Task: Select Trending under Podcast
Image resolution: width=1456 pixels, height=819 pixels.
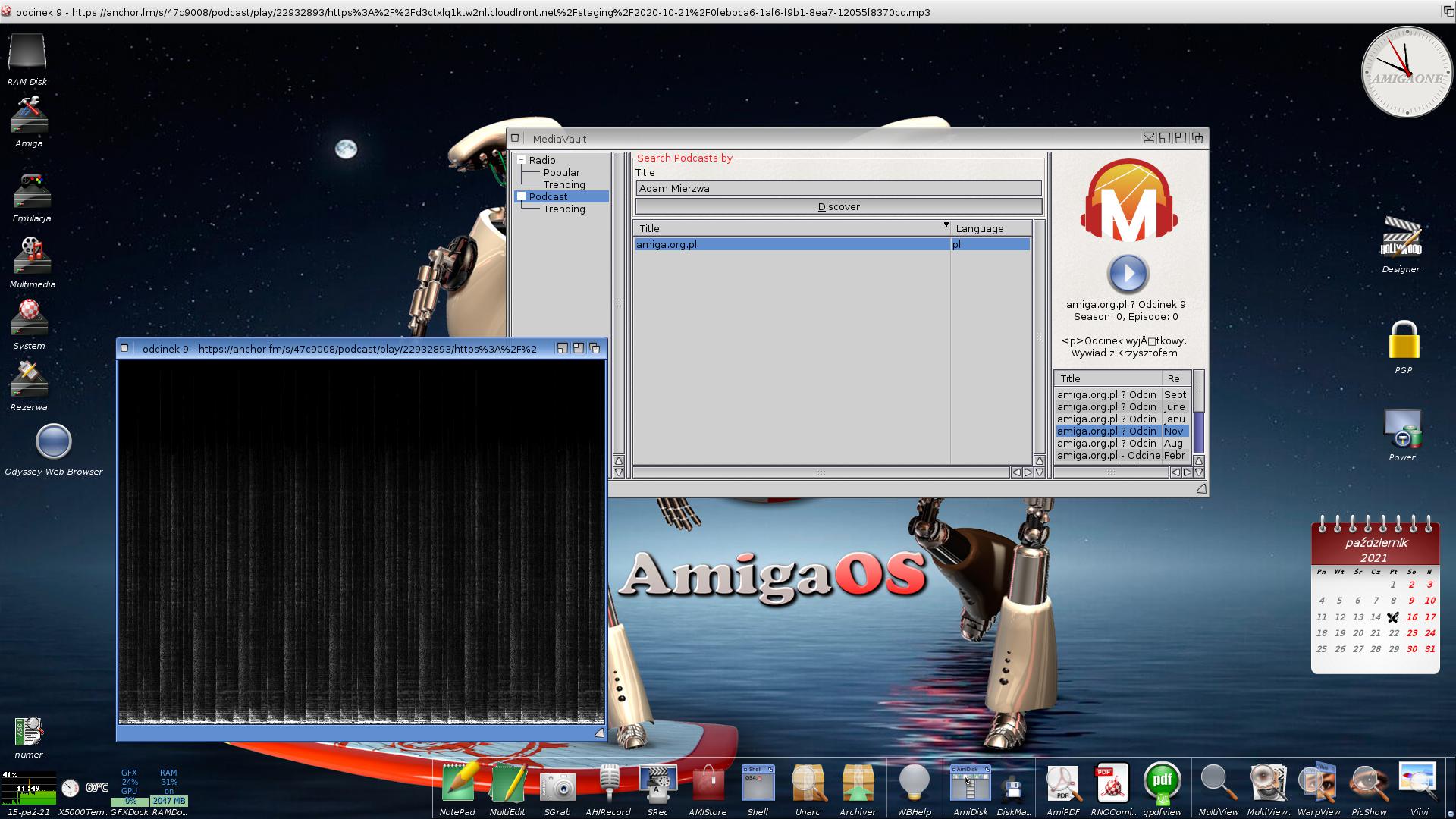Action: 563,209
